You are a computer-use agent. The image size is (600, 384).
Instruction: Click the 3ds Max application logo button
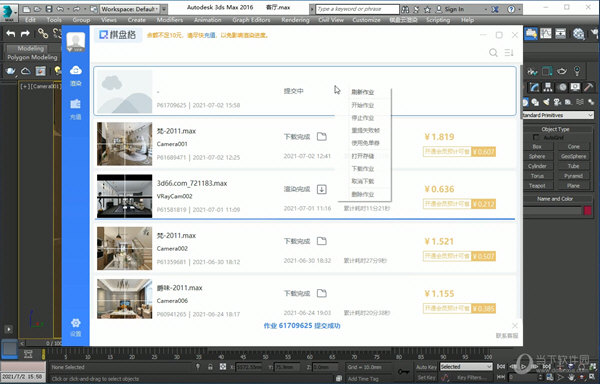9,12
